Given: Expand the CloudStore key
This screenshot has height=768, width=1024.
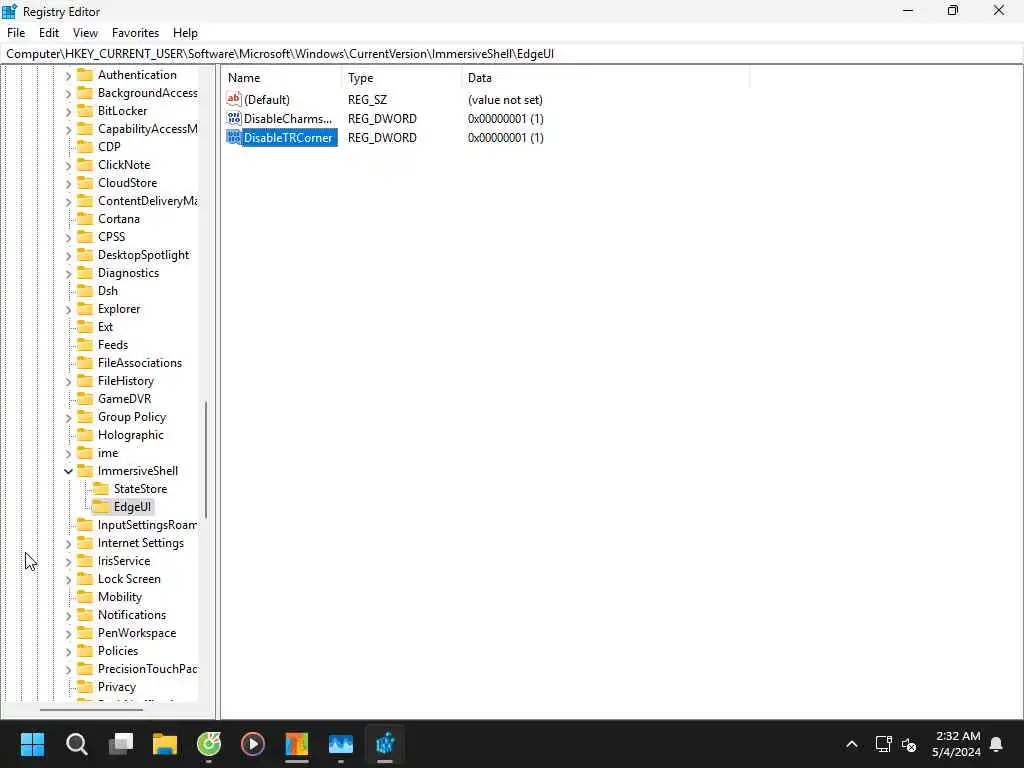Looking at the screenshot, I should click(68, 184).
